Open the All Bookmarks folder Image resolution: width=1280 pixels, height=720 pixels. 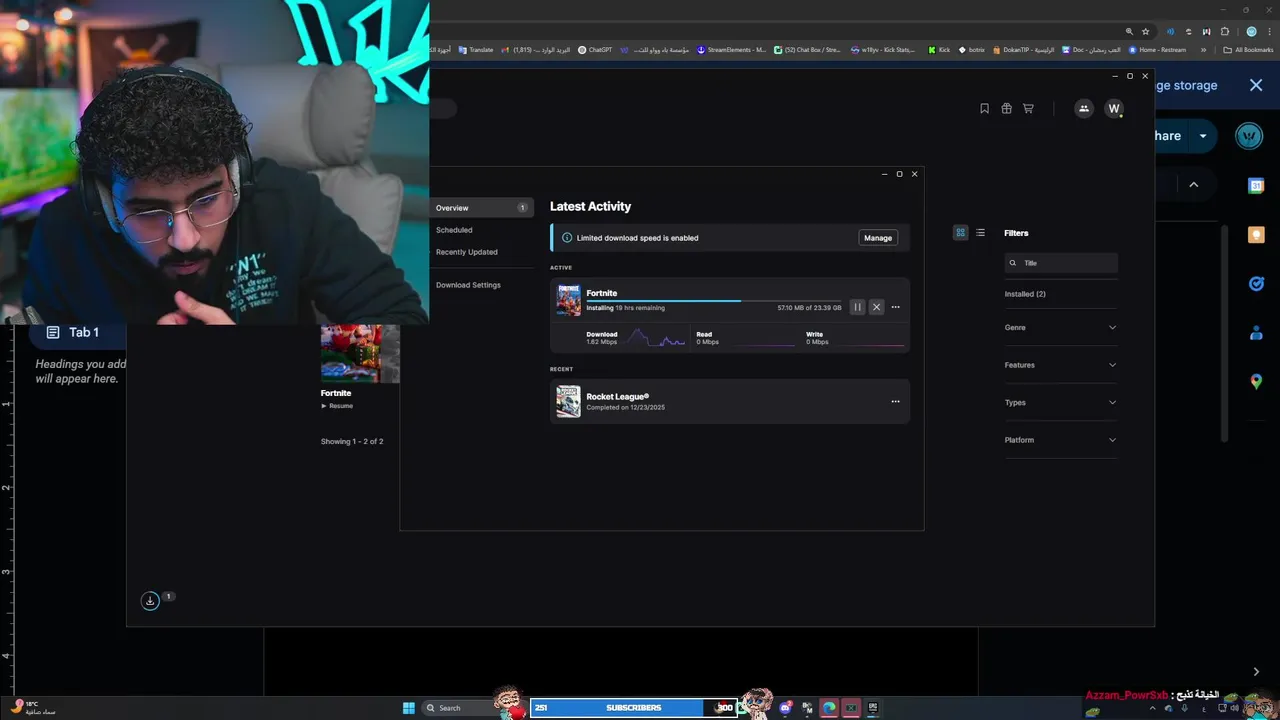click(x=1249, y=50)
